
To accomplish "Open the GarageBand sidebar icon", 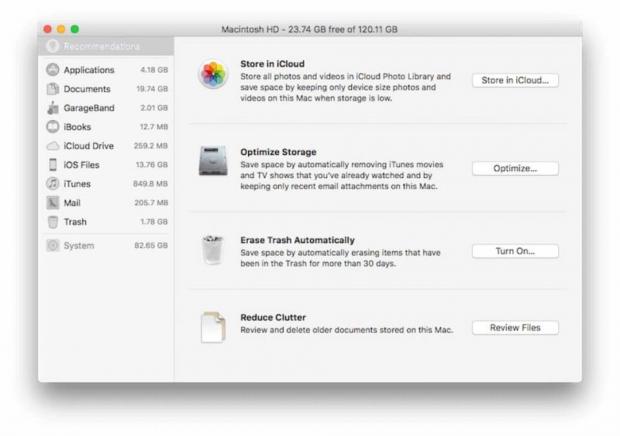I will pos(53,108).
